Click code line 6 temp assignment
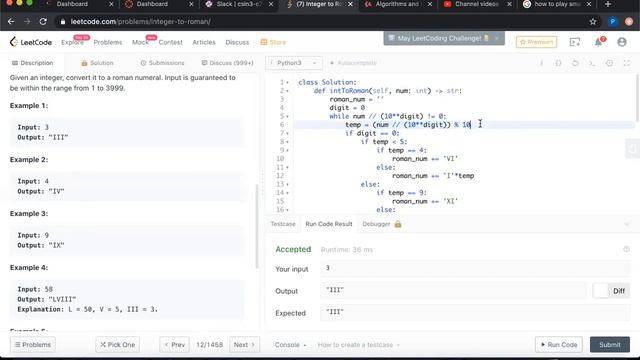 point(408,125)
